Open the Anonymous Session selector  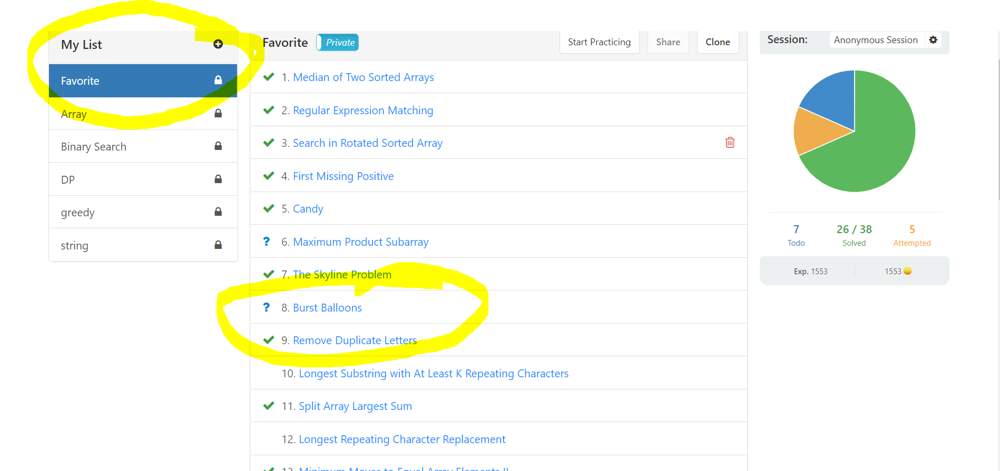pyautogui.click(x=875, y=40)
